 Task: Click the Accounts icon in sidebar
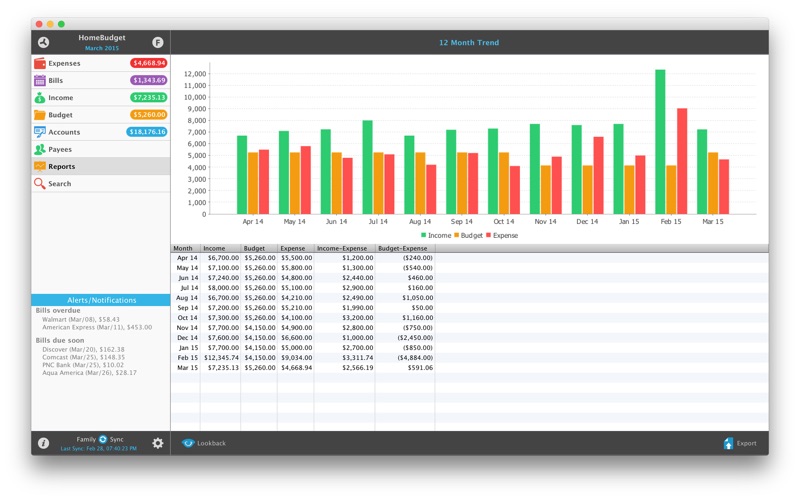tap(40, 132)
